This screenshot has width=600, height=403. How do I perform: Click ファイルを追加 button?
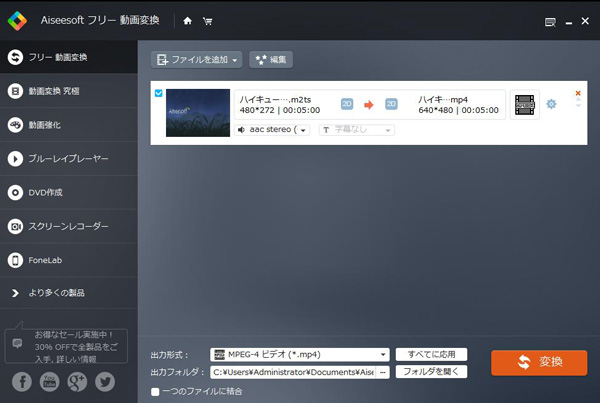[196, 60]
